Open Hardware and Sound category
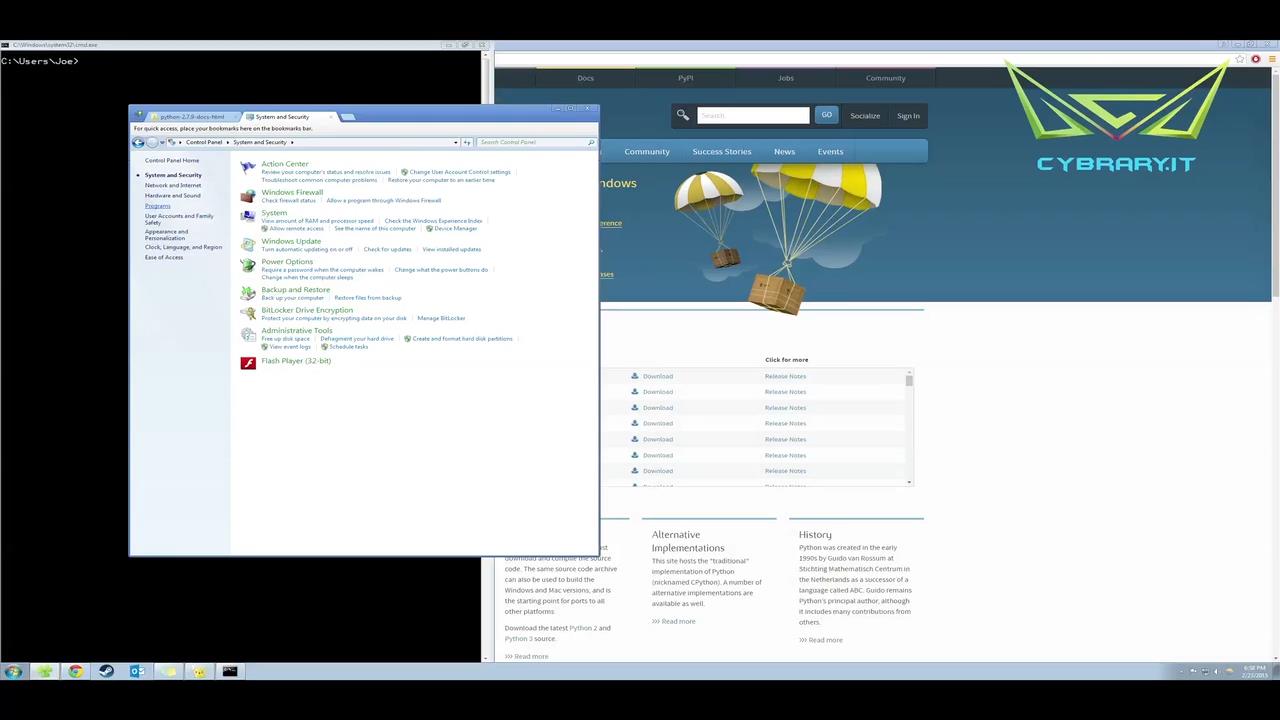 pos(172,196)
